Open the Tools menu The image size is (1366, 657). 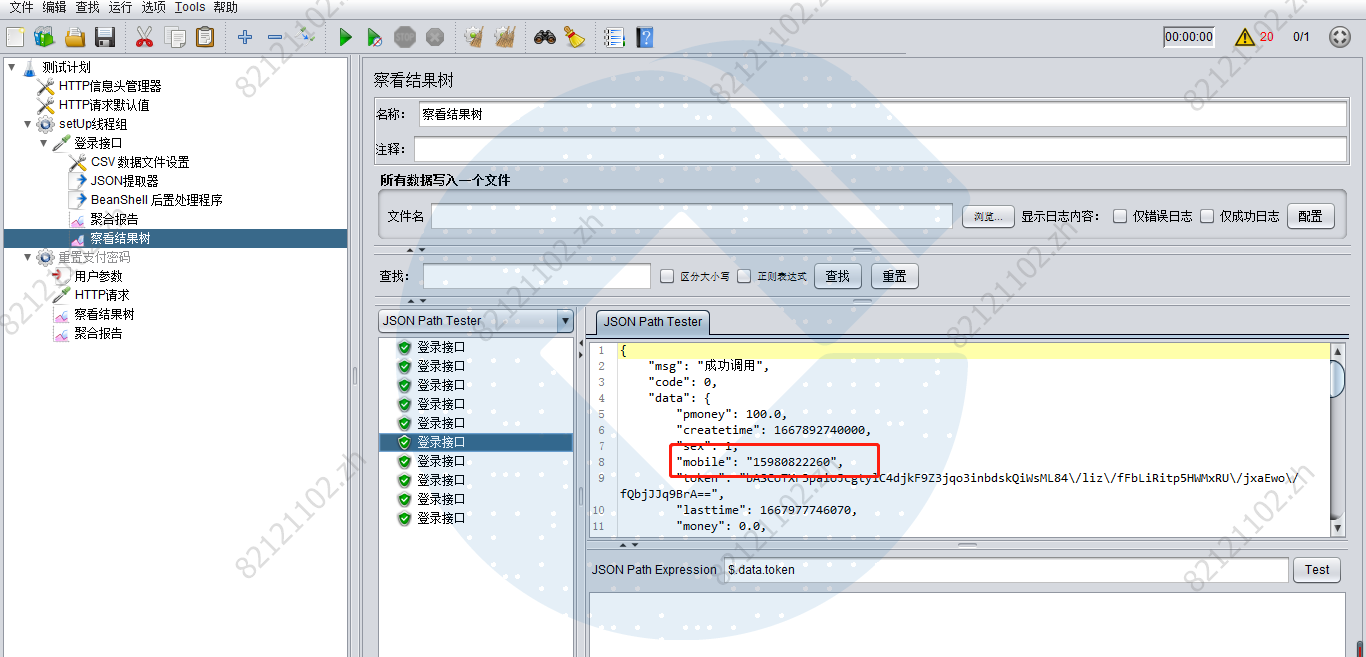coord(189,7)
